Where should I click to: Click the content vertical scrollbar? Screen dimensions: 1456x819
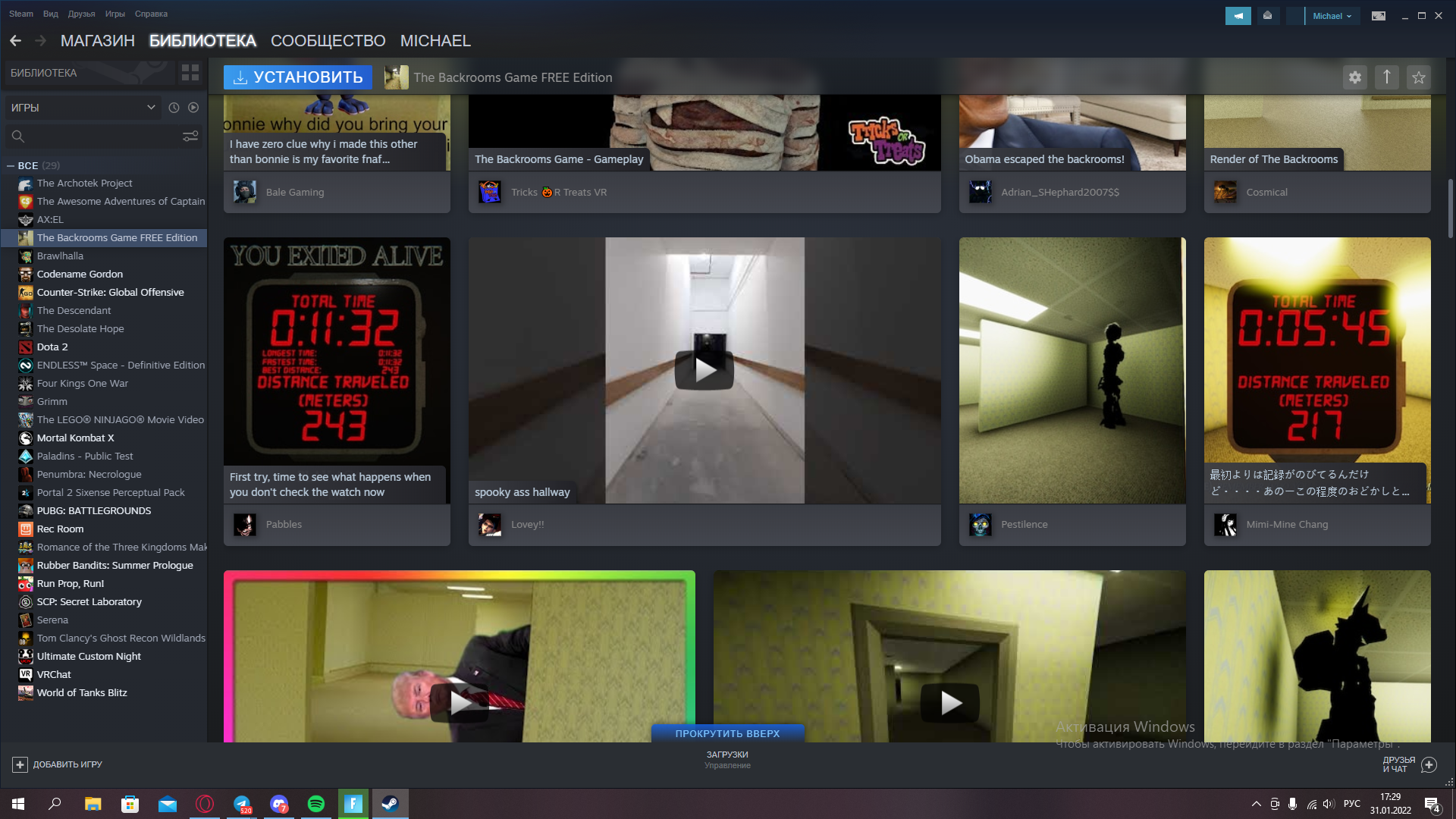(1450, 209)
